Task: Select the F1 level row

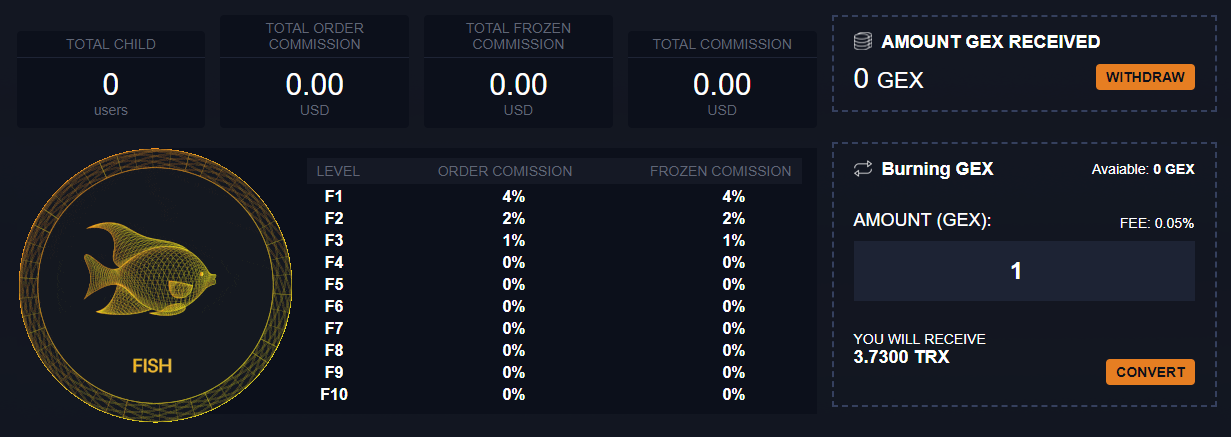Action: 554,197
